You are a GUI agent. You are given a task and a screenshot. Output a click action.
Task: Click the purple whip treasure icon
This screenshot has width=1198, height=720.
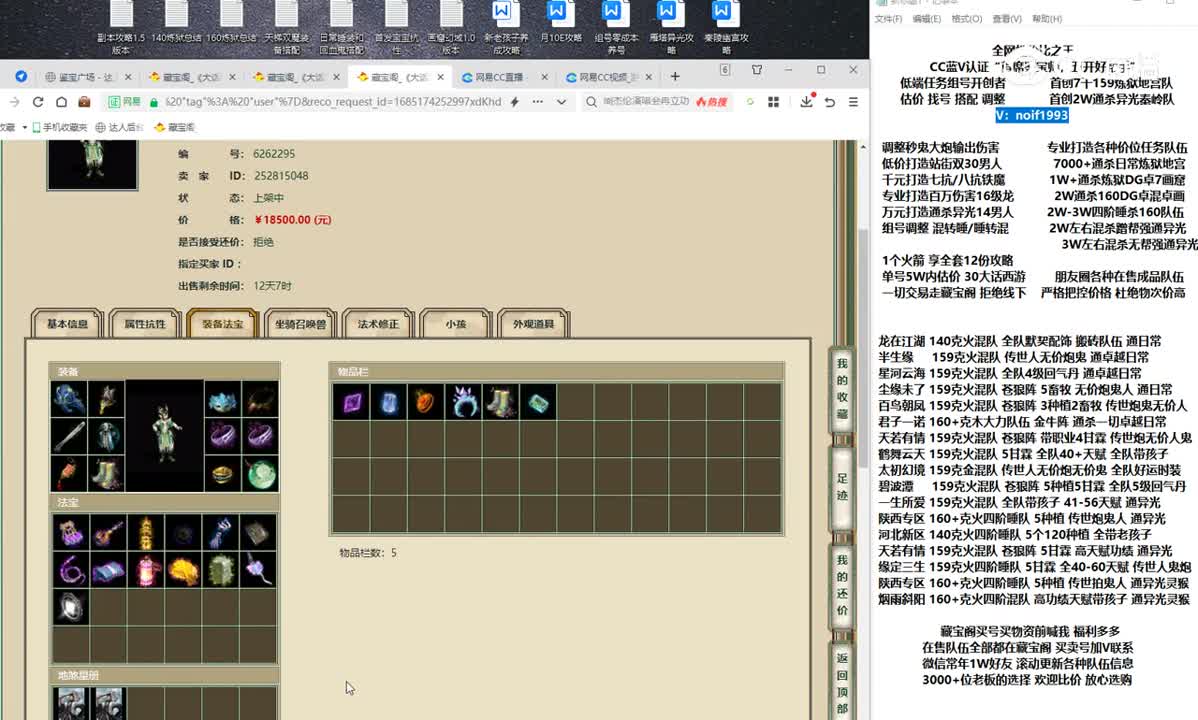pos(71,570)
